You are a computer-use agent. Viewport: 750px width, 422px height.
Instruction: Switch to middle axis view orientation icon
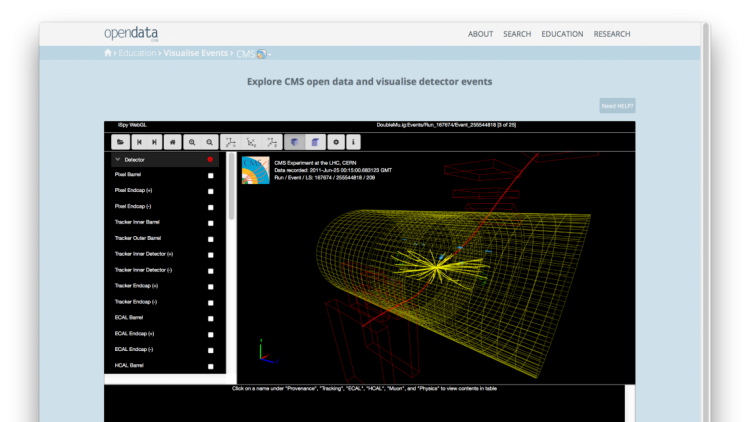pyautogui.click(x=251, y=142)
